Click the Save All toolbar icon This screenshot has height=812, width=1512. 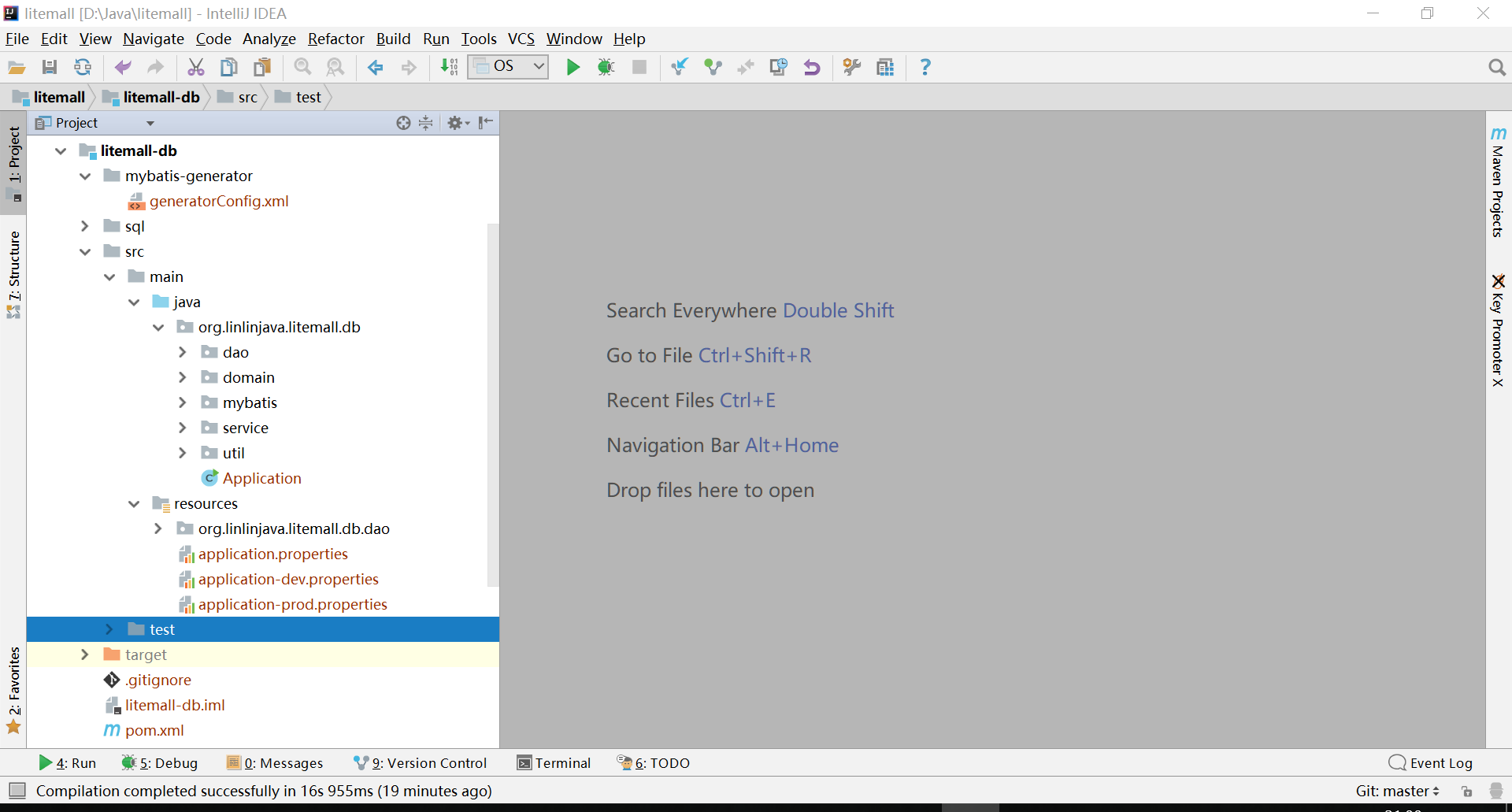click(50, 68)
